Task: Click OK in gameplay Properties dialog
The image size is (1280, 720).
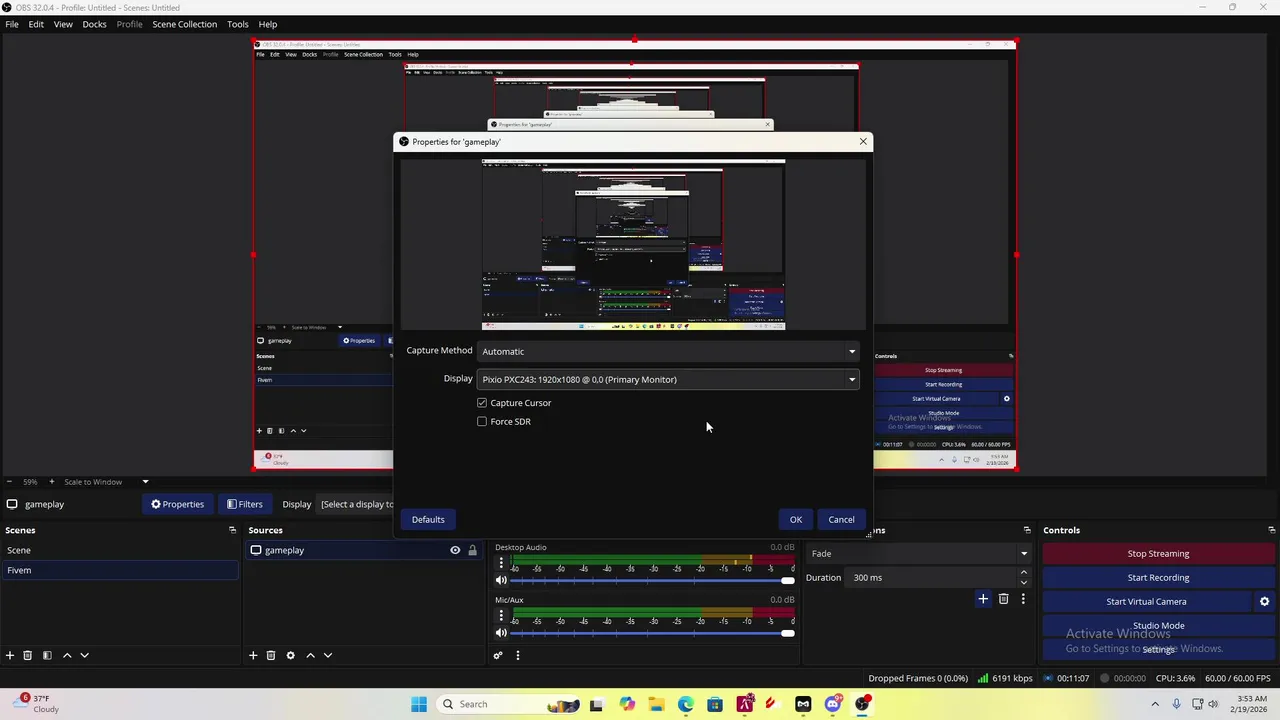Action: [x=796, y=519]
